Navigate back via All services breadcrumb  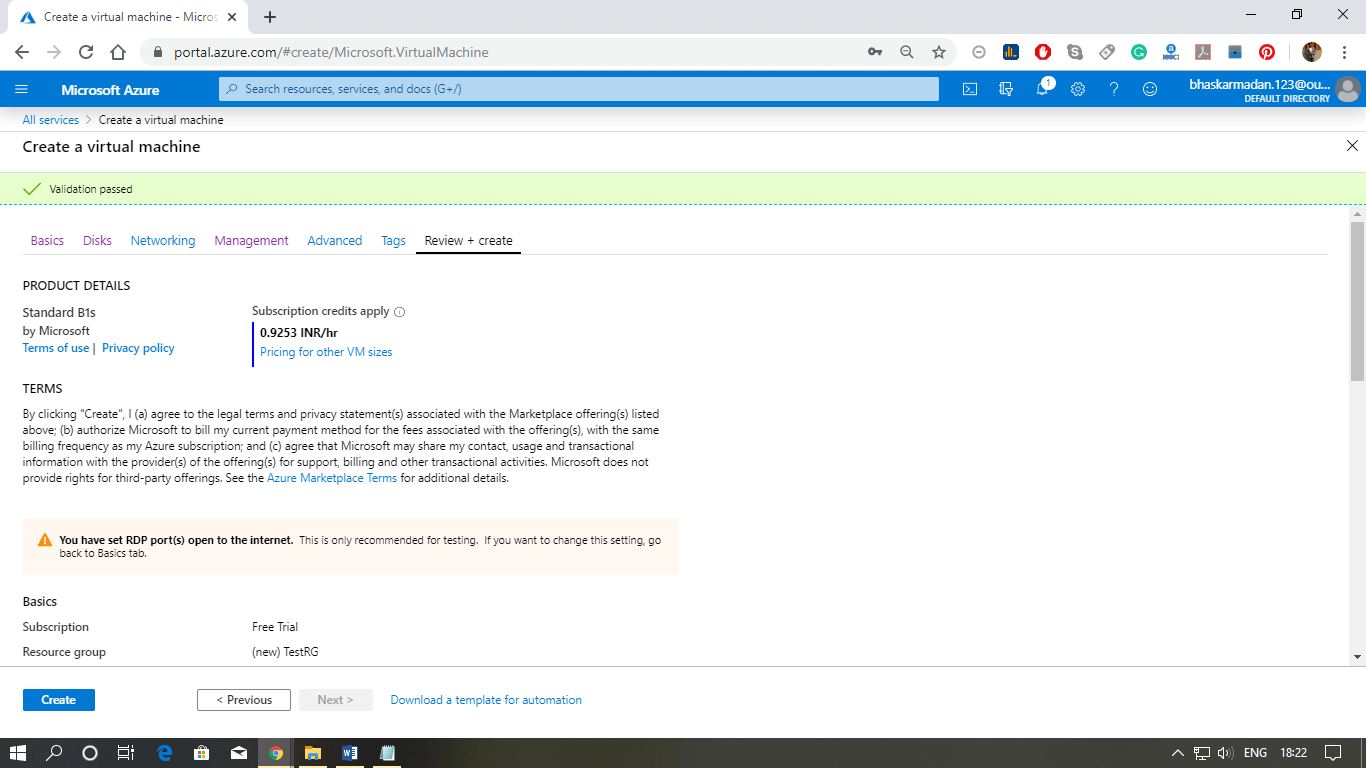pyautogui.click(x=50, y=119)
